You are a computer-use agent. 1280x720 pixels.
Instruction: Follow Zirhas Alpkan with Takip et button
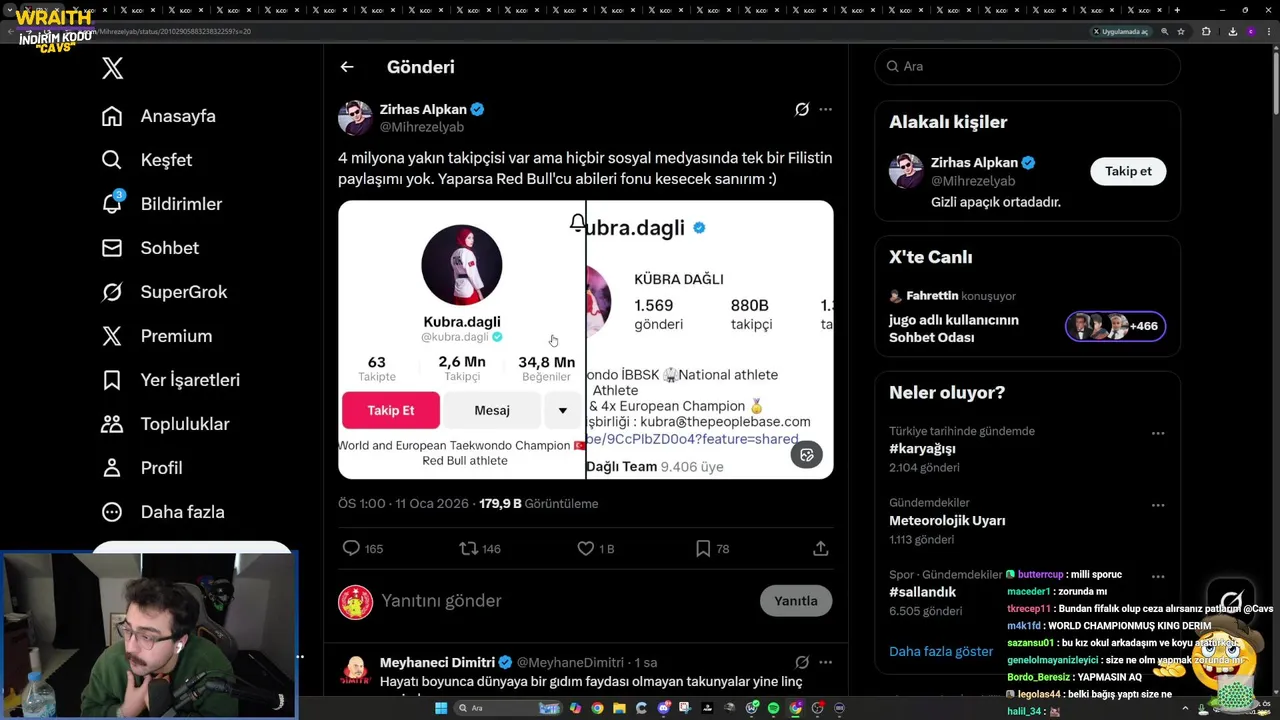(1128, 171)
